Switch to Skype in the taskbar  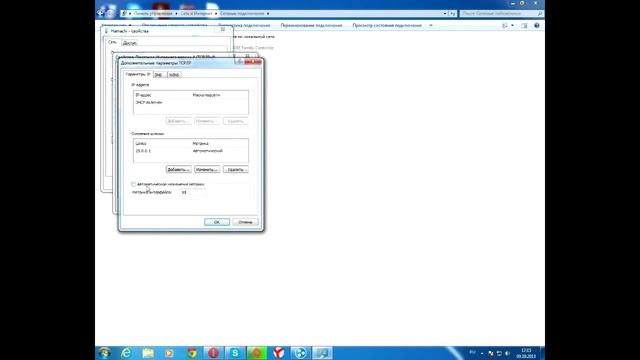point(235,353)
